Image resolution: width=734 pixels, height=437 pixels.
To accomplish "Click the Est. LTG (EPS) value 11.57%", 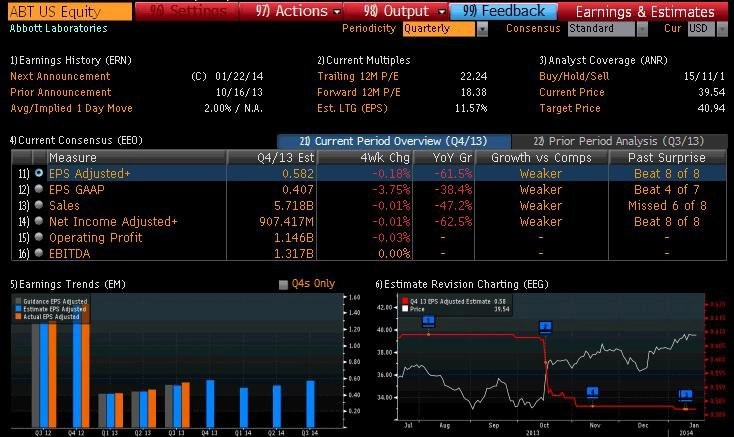I will 471,108.
